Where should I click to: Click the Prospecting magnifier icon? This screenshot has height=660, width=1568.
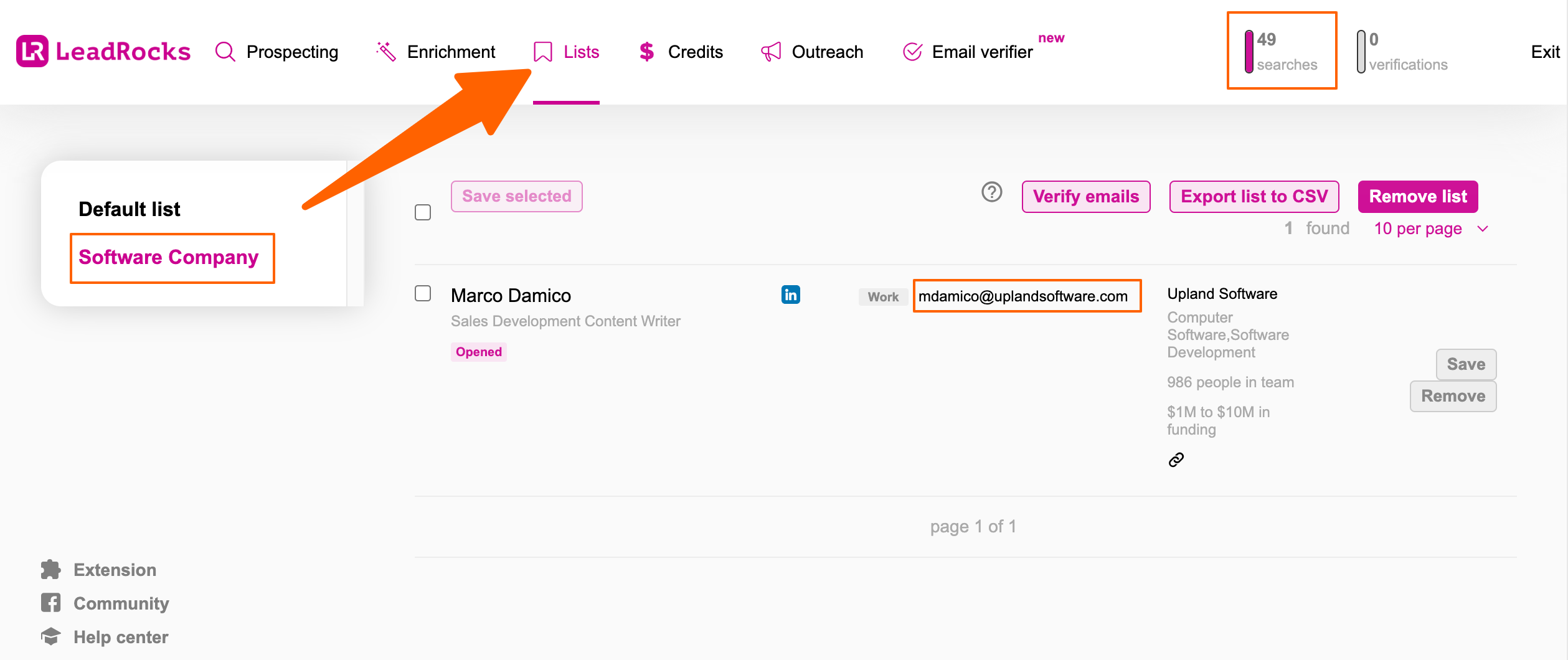(225, 52)
